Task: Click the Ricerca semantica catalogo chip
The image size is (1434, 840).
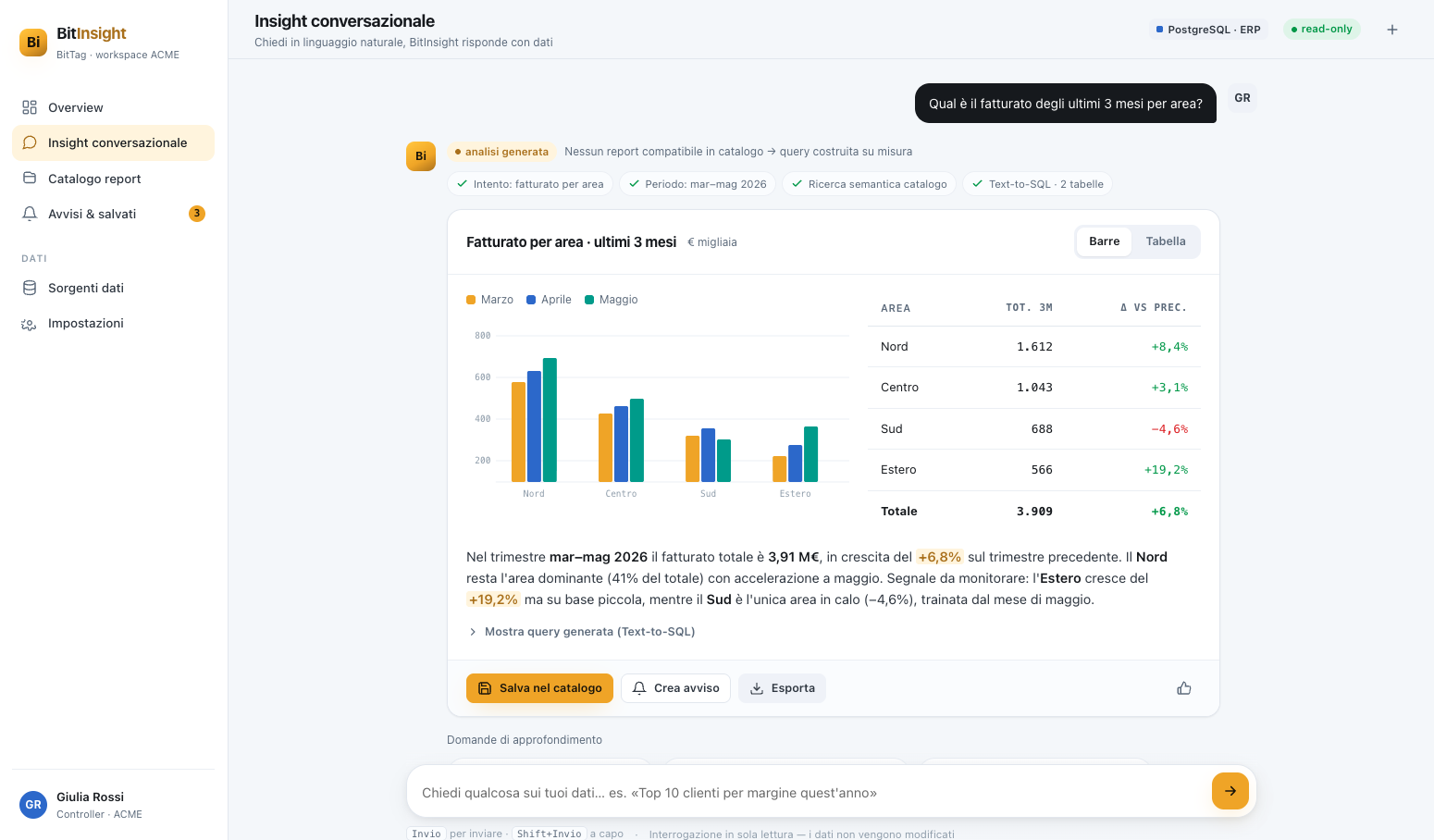Action: coord(870,184)
